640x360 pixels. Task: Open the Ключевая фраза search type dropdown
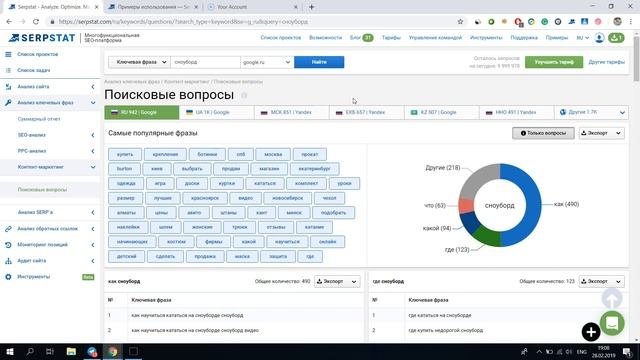click(139, 62)
